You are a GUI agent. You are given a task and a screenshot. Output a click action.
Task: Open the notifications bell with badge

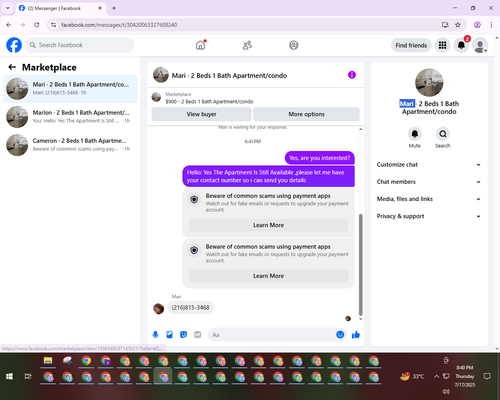(461, 45)
